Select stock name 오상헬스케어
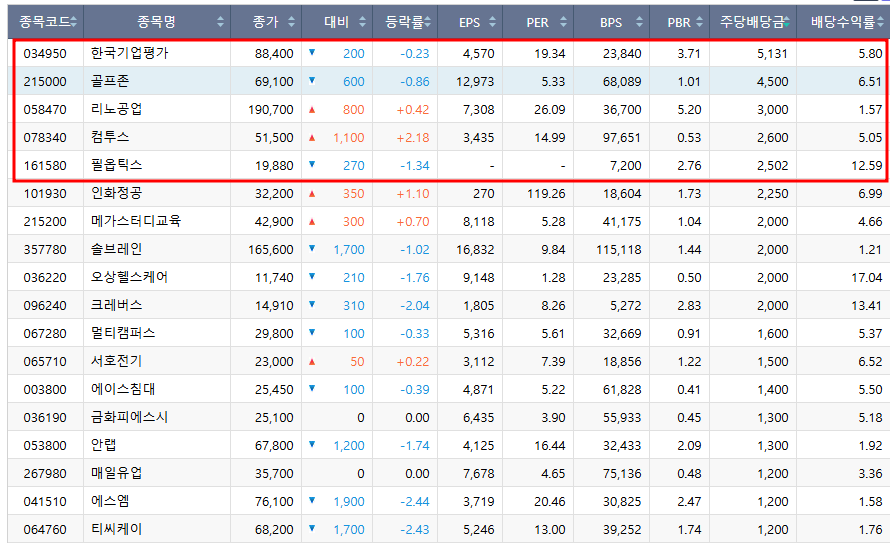890x543 pixels. pos(129,277)
